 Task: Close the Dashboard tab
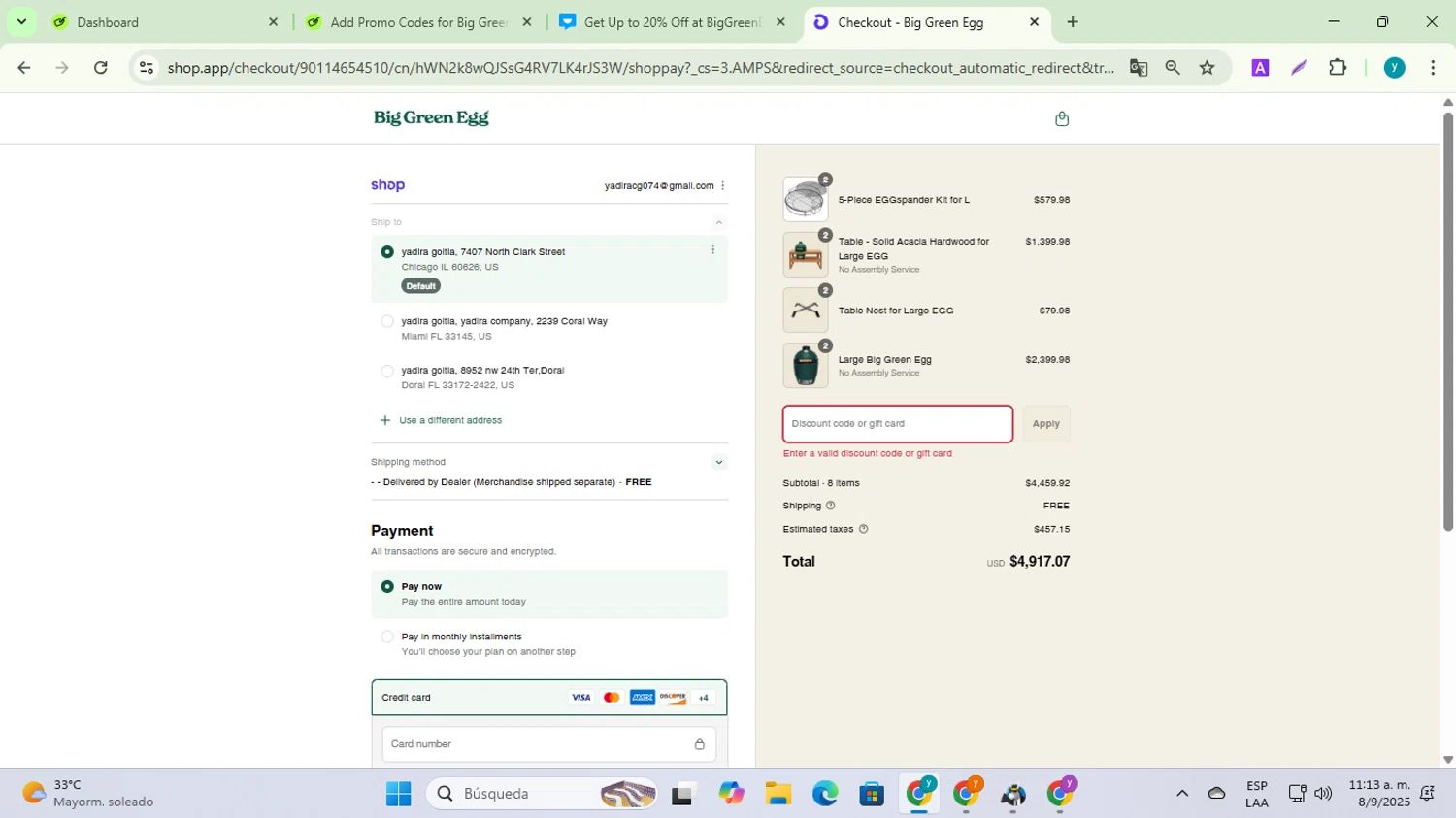[273, 21]
